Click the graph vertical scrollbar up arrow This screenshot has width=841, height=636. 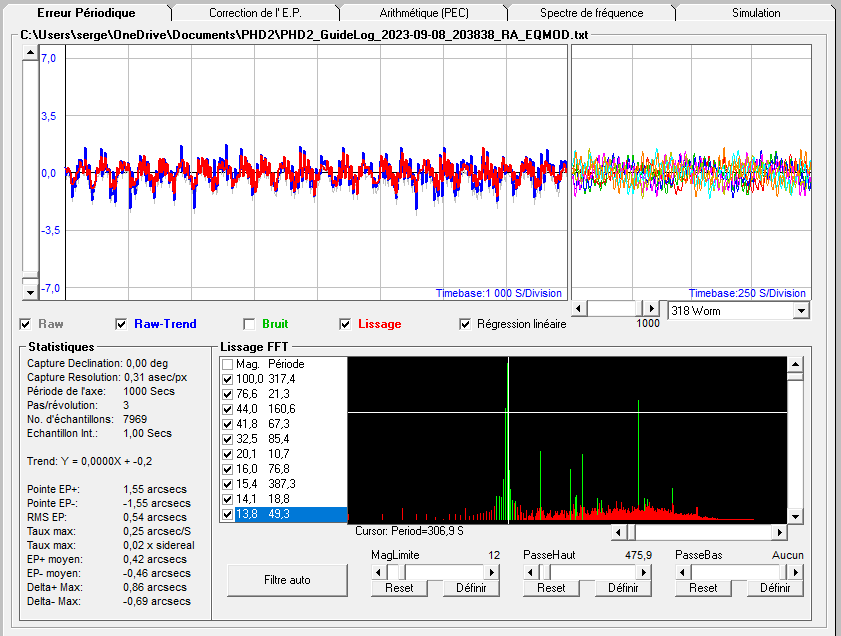click(x=30, y=52)
